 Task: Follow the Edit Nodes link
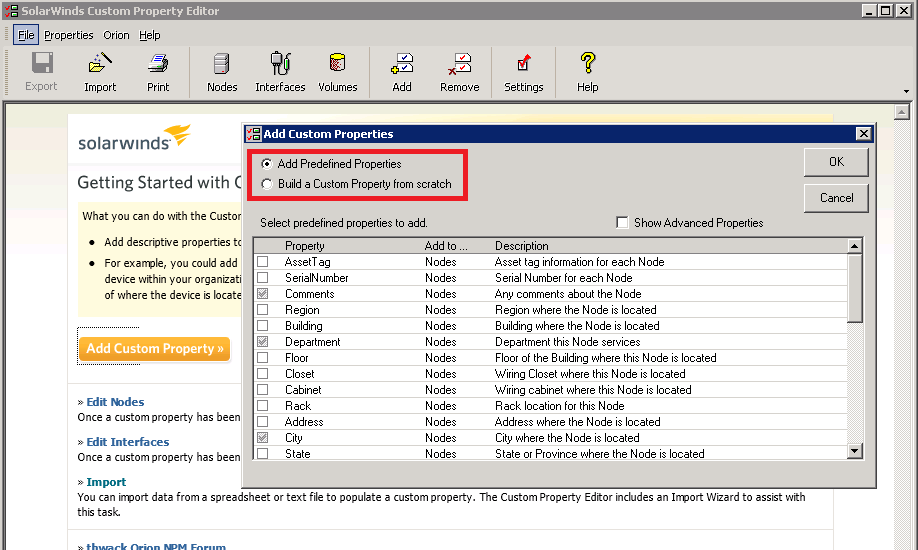click(115, 402)
